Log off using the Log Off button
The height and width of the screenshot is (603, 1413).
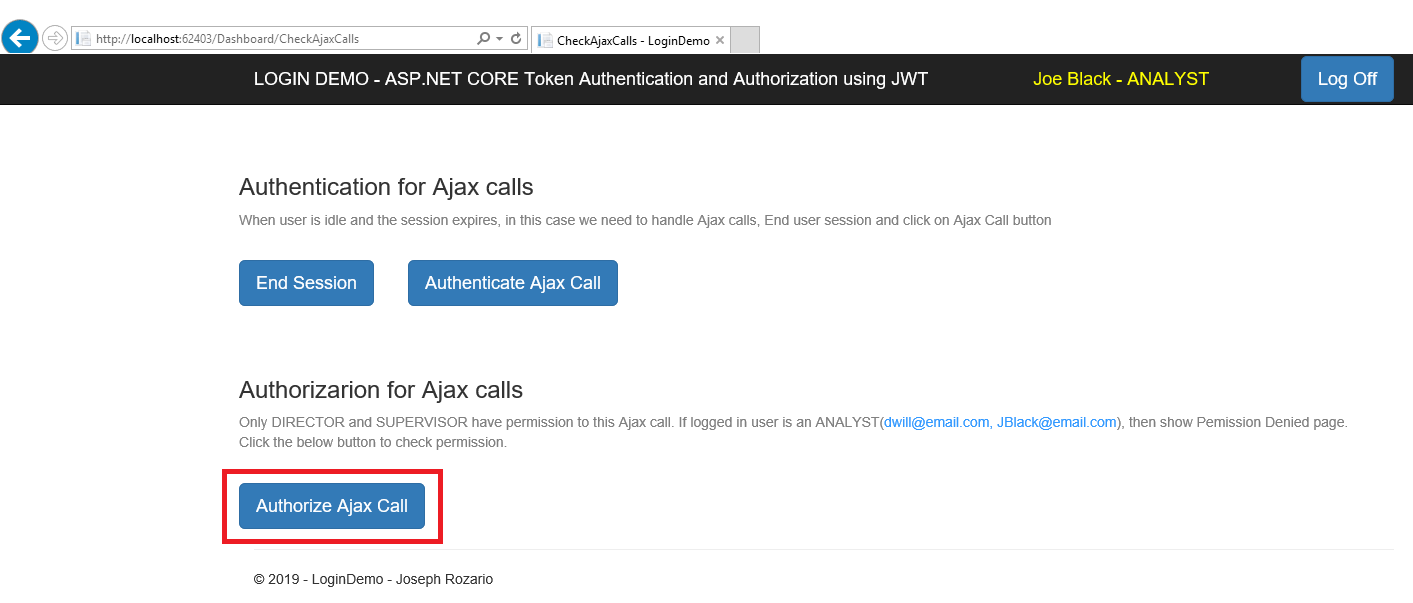(1347, 79)
